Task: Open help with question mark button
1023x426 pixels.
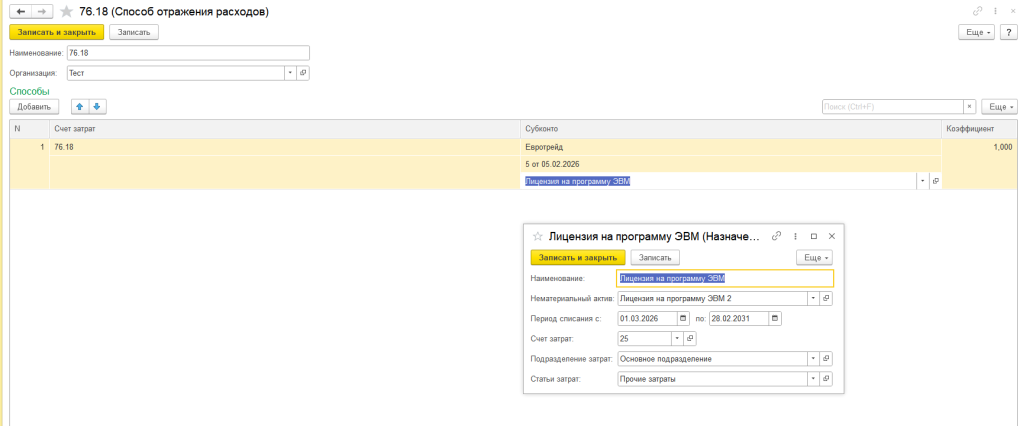Action: (1009, 32)
